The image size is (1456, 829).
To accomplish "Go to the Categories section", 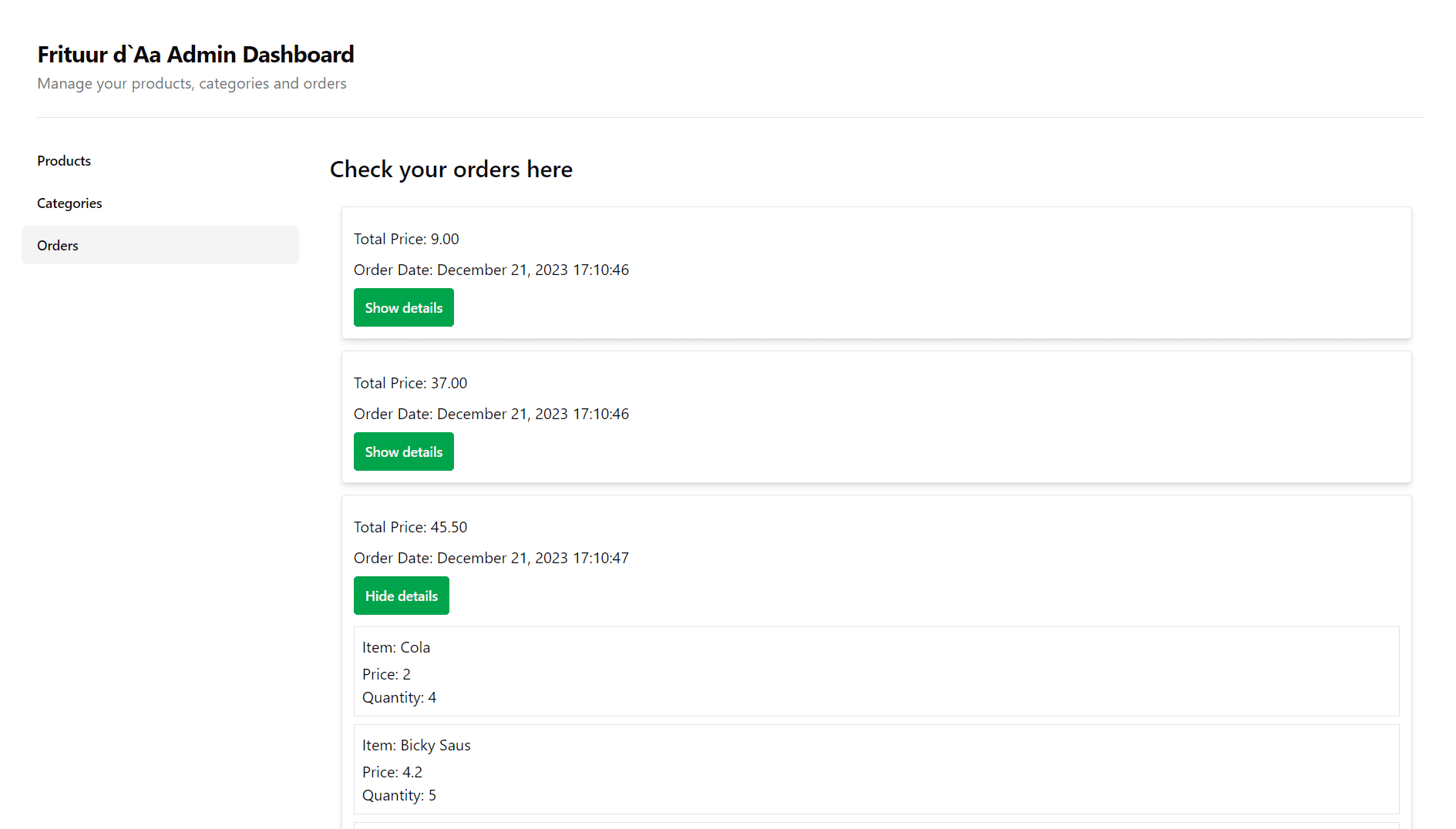I will tap(69, 203).
